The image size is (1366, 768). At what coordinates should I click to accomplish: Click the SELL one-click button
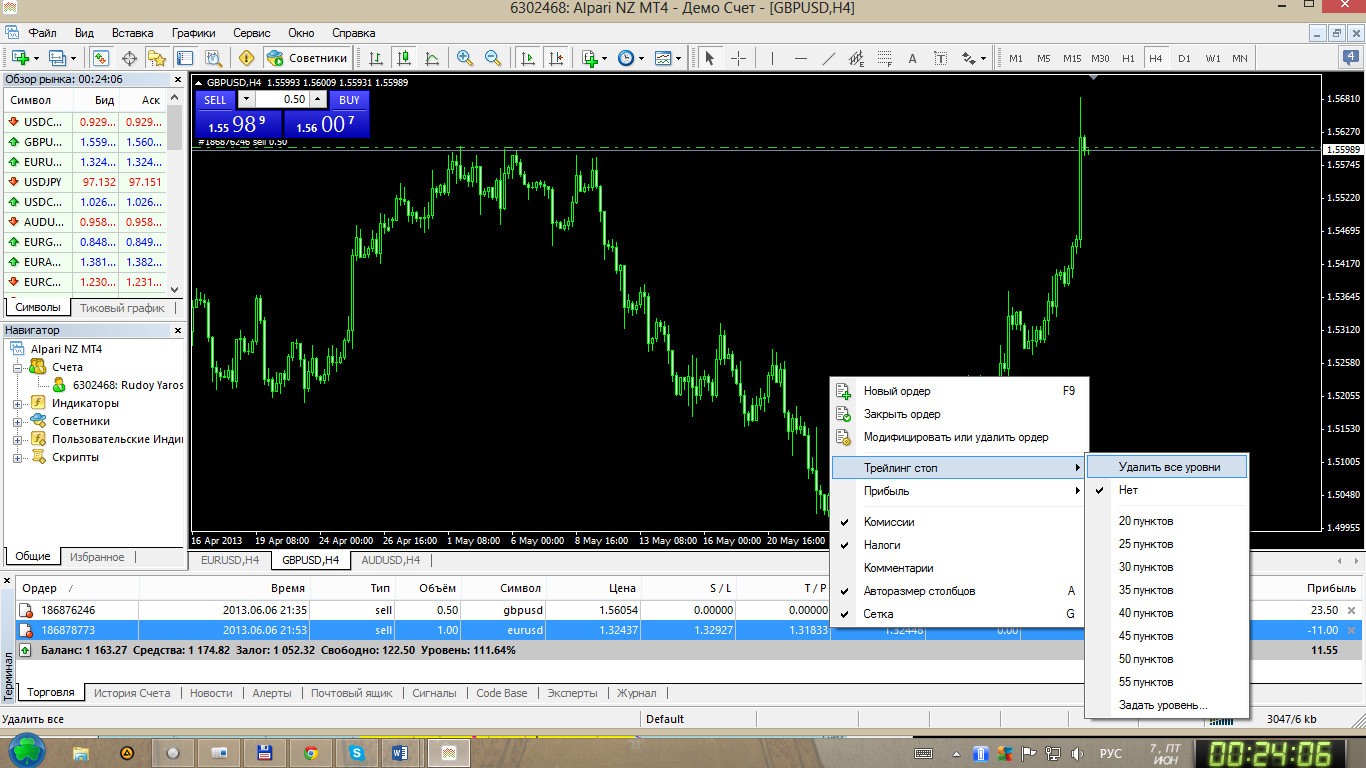(215, 100)
